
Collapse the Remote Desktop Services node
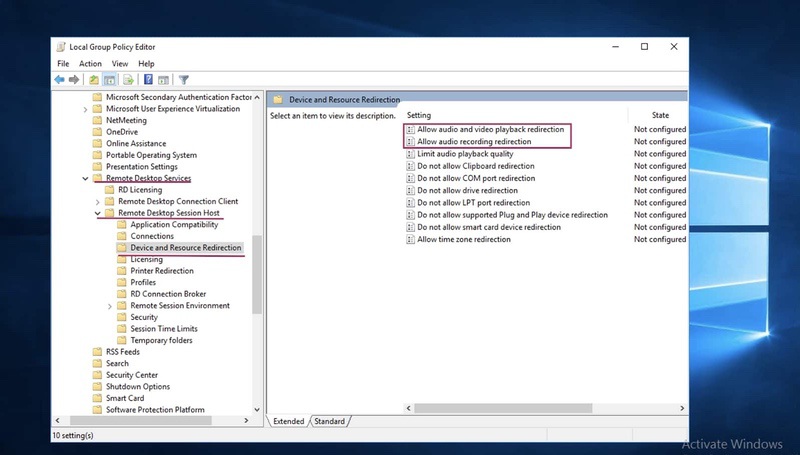(x=85, y=179)
